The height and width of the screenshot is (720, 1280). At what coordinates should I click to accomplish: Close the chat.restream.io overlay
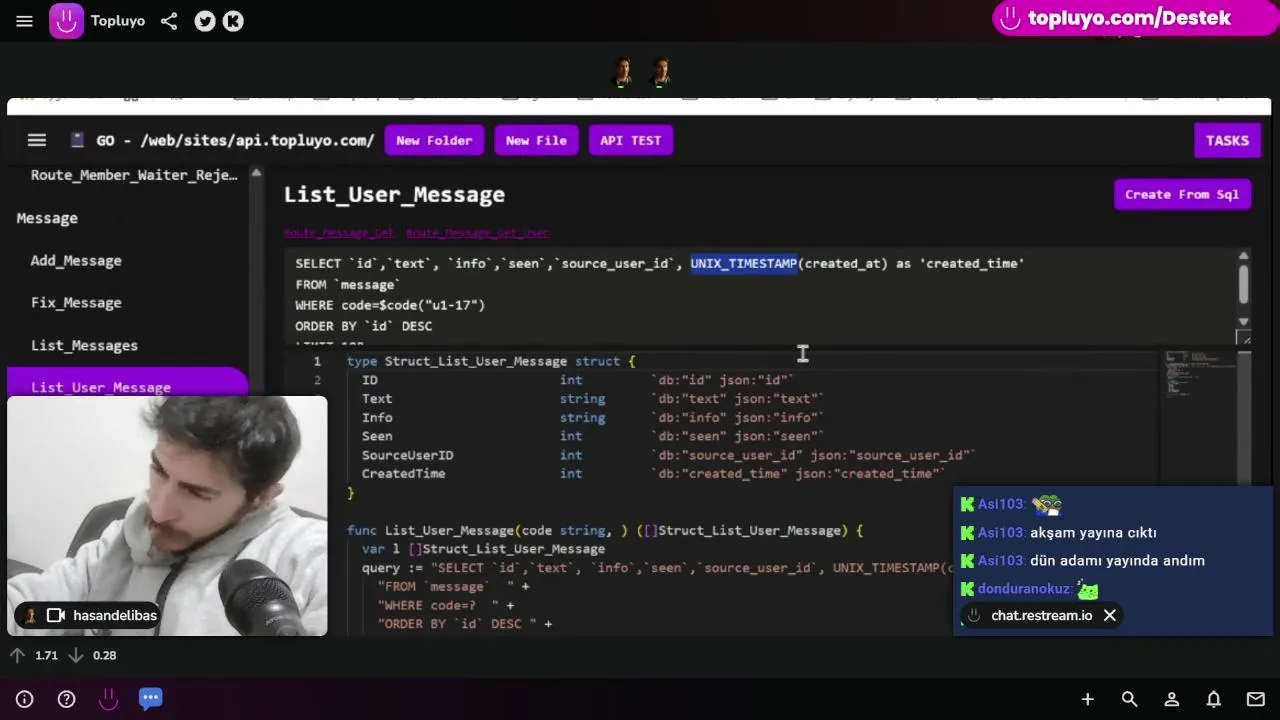tap(1109, 615)
